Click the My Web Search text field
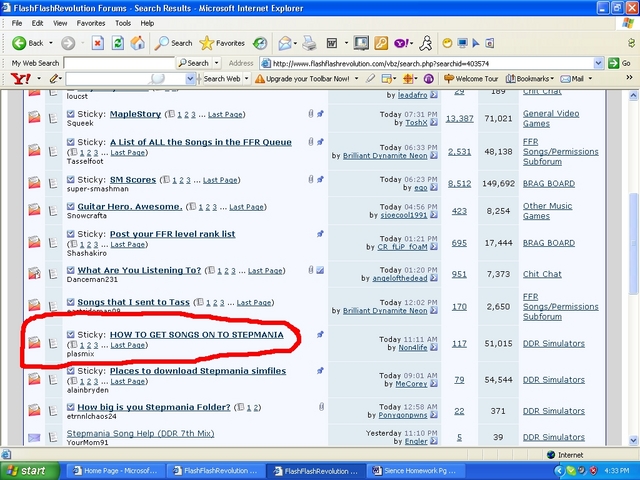Image resolution: width=640 pixels, height=480 pixels. click(x=119, y=63)
